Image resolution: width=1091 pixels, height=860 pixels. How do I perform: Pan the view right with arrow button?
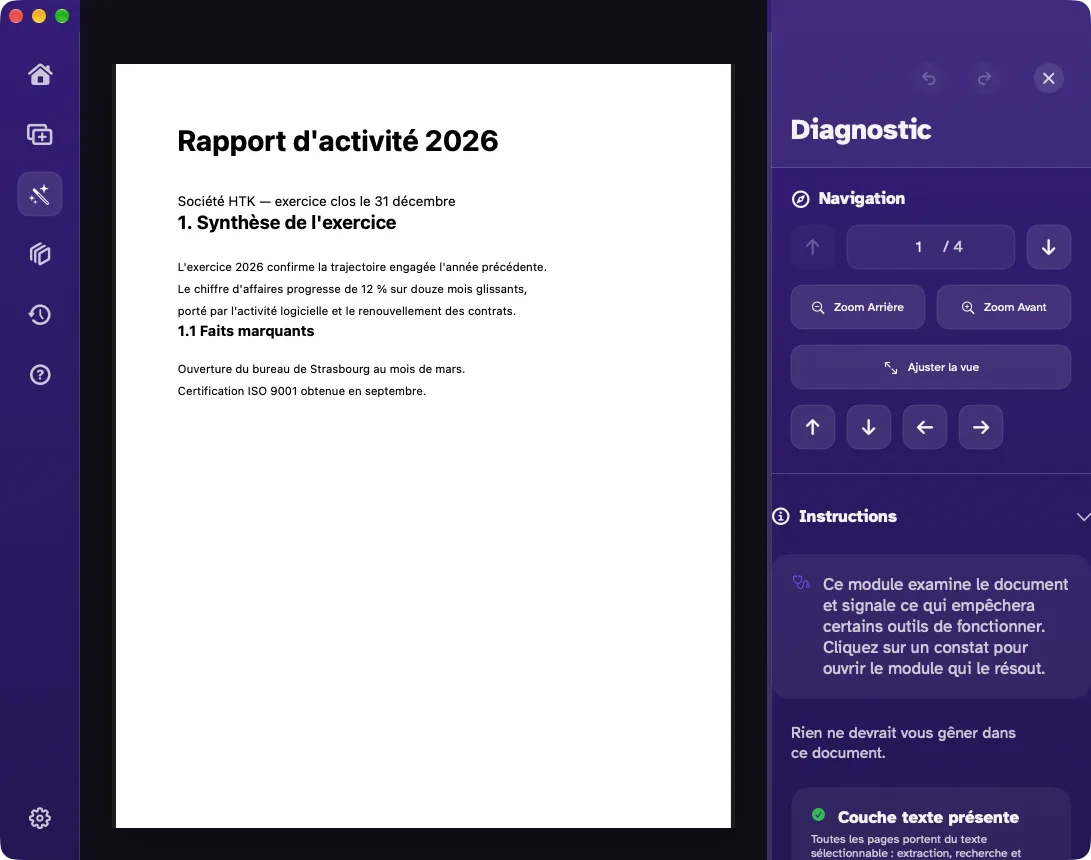(981, 427)
